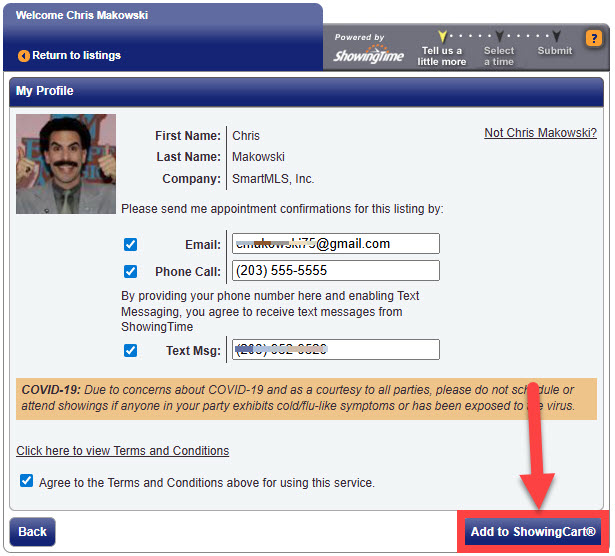Image resolution: width=615 pixels, height=556 pixels.
Task: Select the Text Msg number field
Action: point(335,350)
